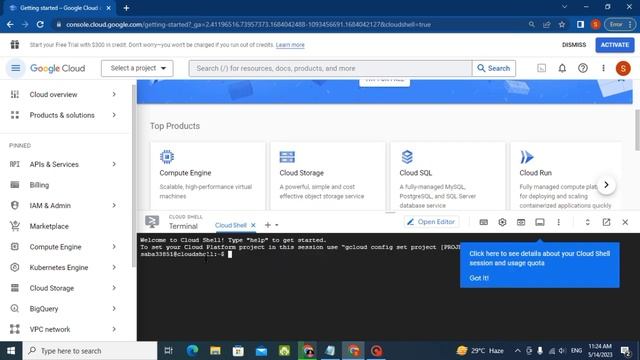Bookmark this page with star icon

click(562, 24)
